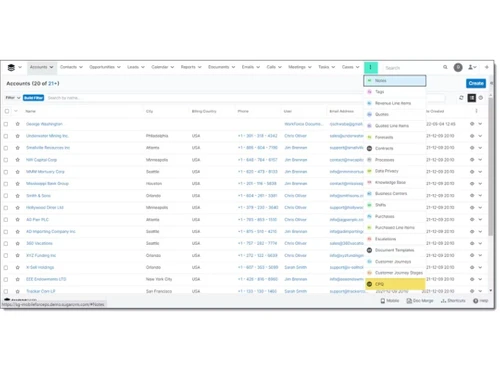The image size is (500, 375).
Task: Star the Tracker Com LP account
Action: click(x=18, y=291)
